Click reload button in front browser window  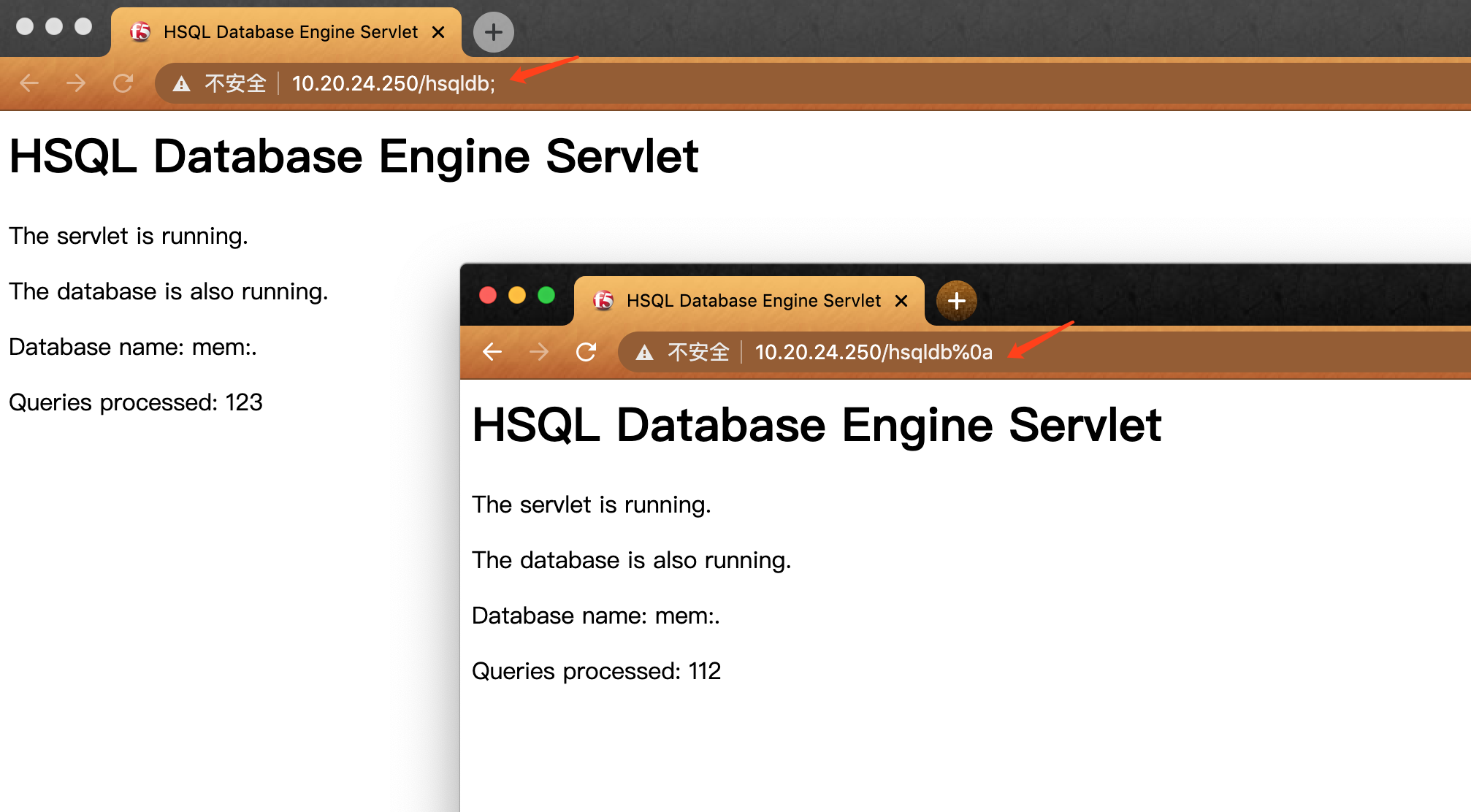pos(586,352)
